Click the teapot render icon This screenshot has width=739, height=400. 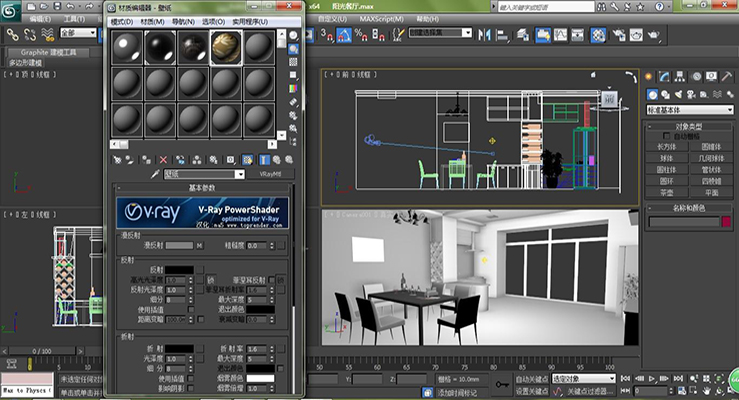652,33
